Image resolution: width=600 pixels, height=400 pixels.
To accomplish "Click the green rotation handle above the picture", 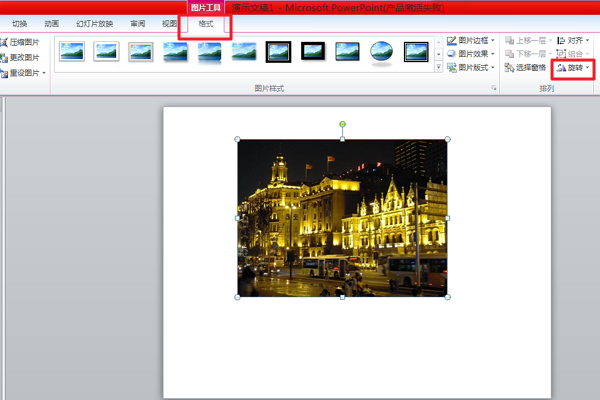I will click(x=342, y=125).
